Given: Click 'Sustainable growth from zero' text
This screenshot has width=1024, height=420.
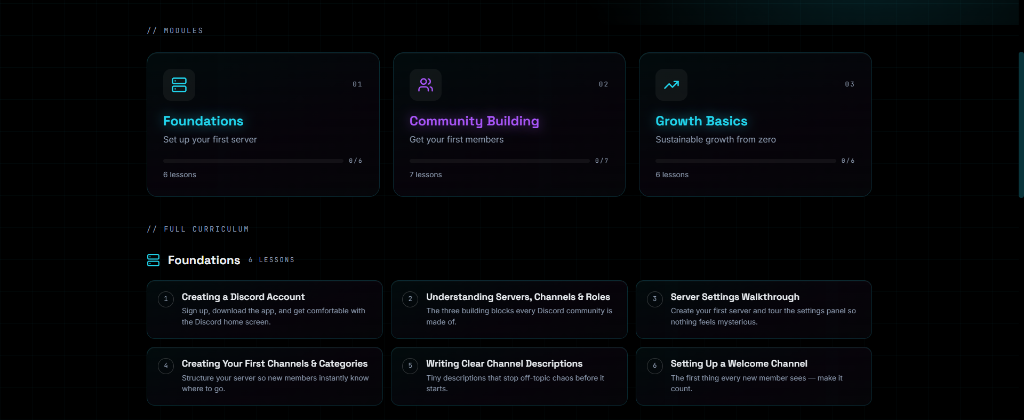Looking at the screenshot, I should [716, 140].
